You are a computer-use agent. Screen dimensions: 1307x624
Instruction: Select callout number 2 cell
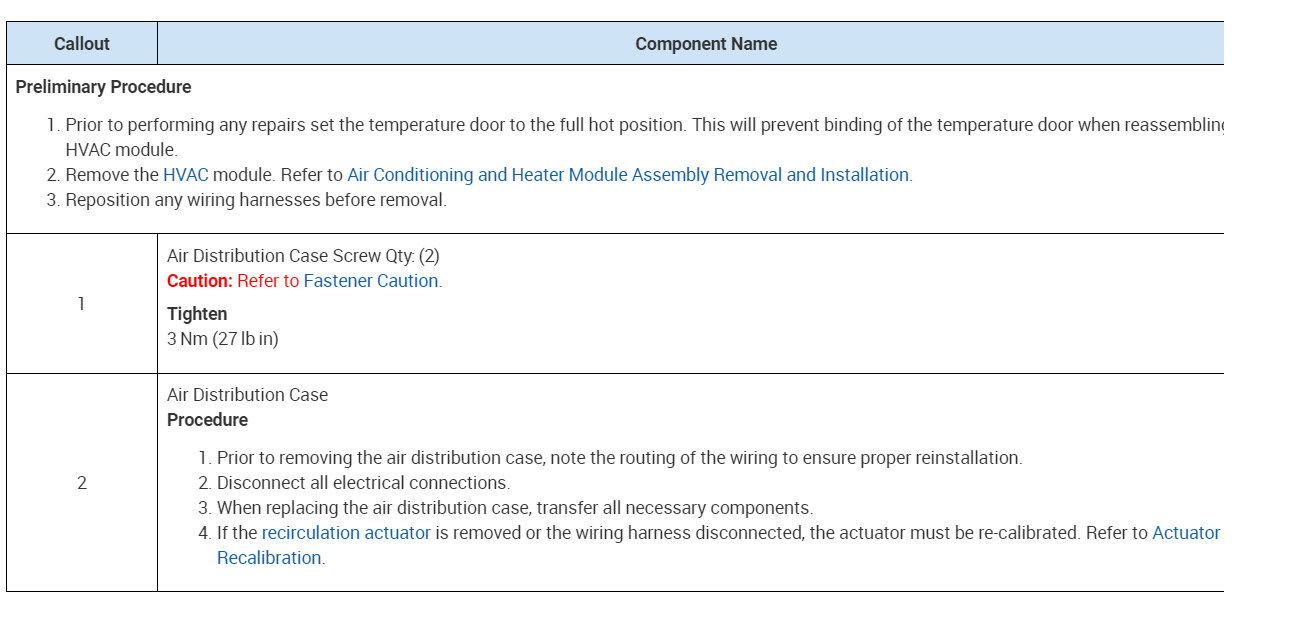pyautogui.click(x=82, y=483)
